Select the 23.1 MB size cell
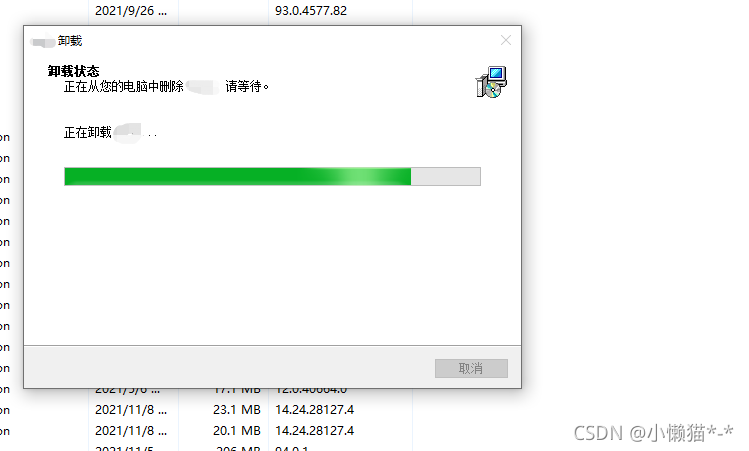This screenshot has height=451, width=749. [237, 410]
